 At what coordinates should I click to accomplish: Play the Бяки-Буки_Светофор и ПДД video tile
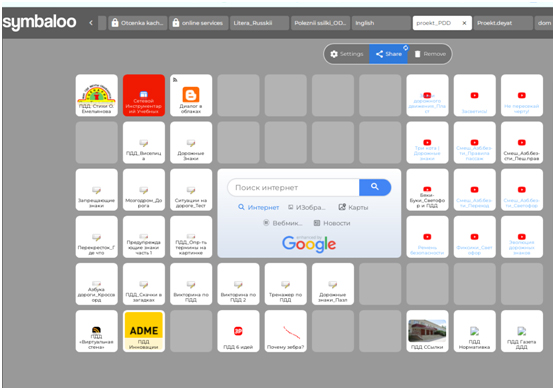point(427,190)
